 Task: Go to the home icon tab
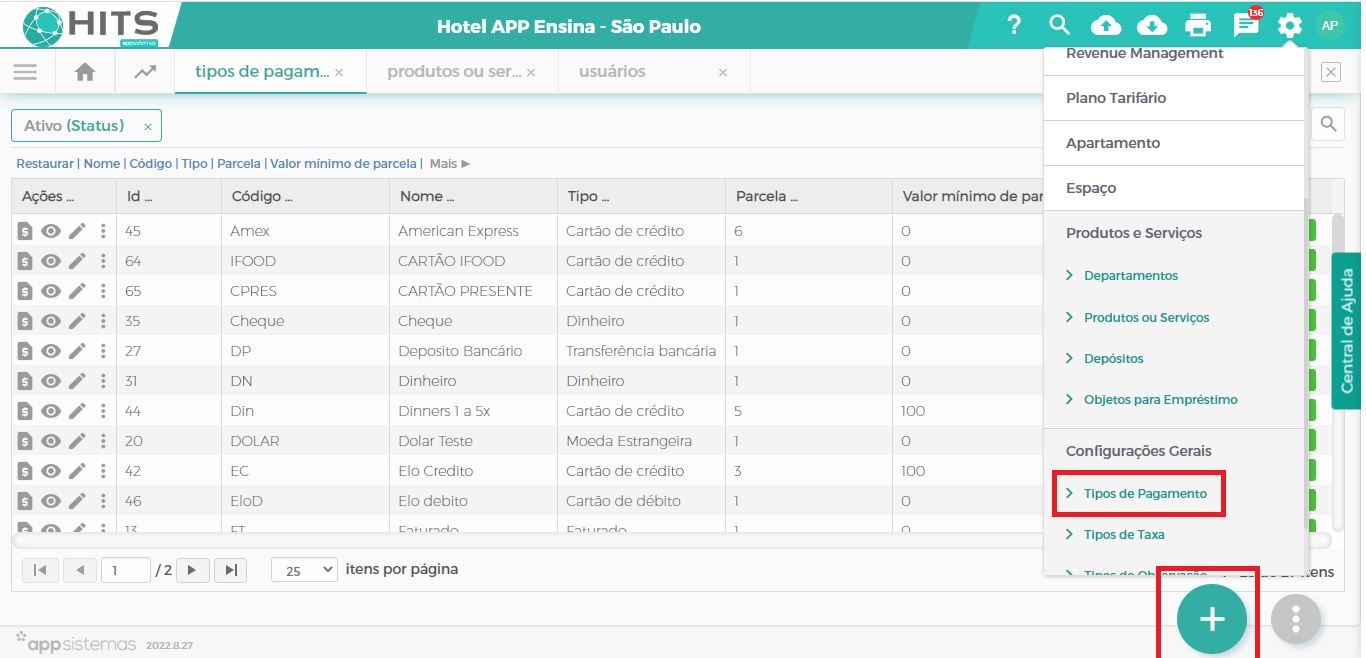pyautogui.click(x=85, y=72)
